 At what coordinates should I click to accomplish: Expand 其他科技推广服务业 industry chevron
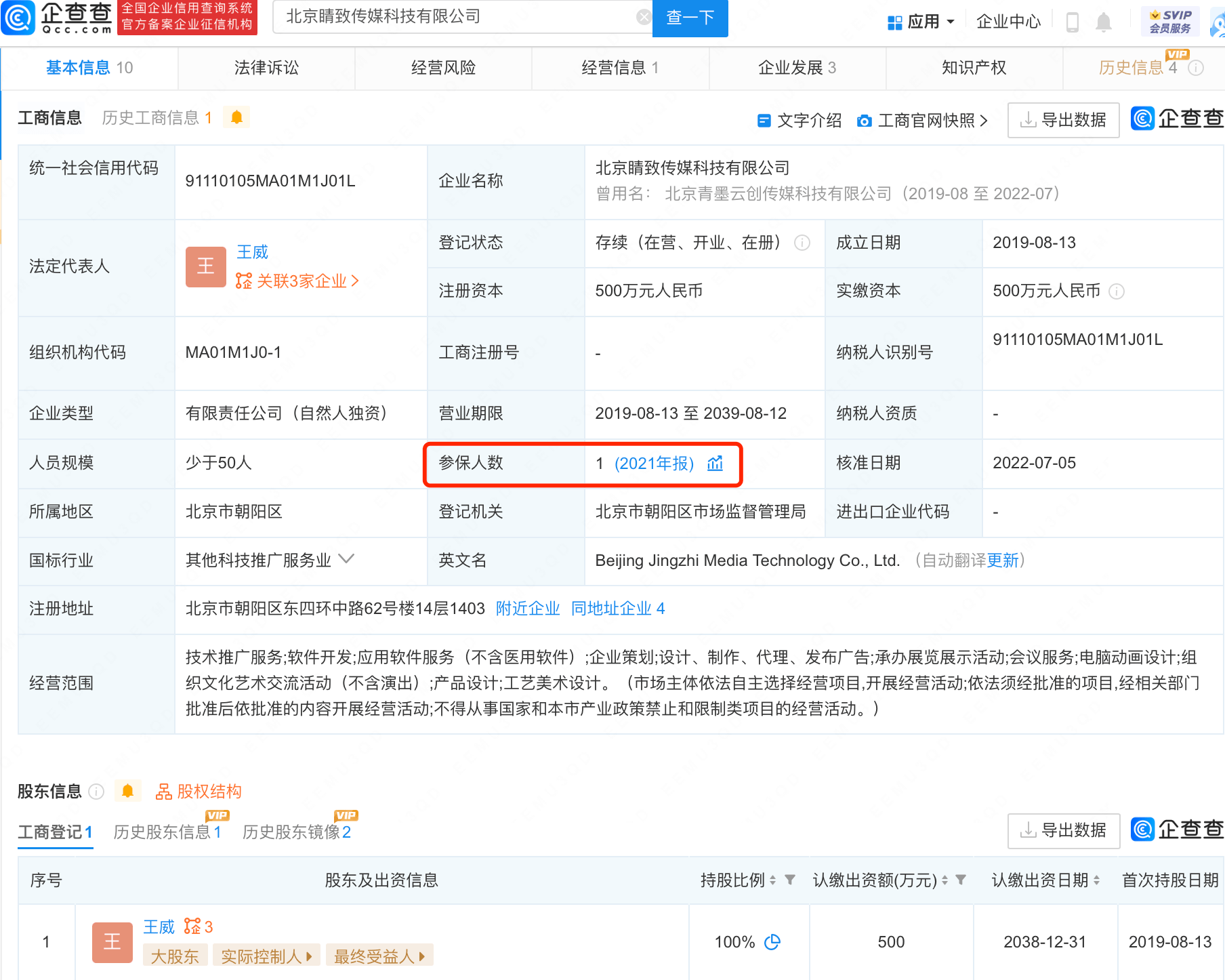346,558
